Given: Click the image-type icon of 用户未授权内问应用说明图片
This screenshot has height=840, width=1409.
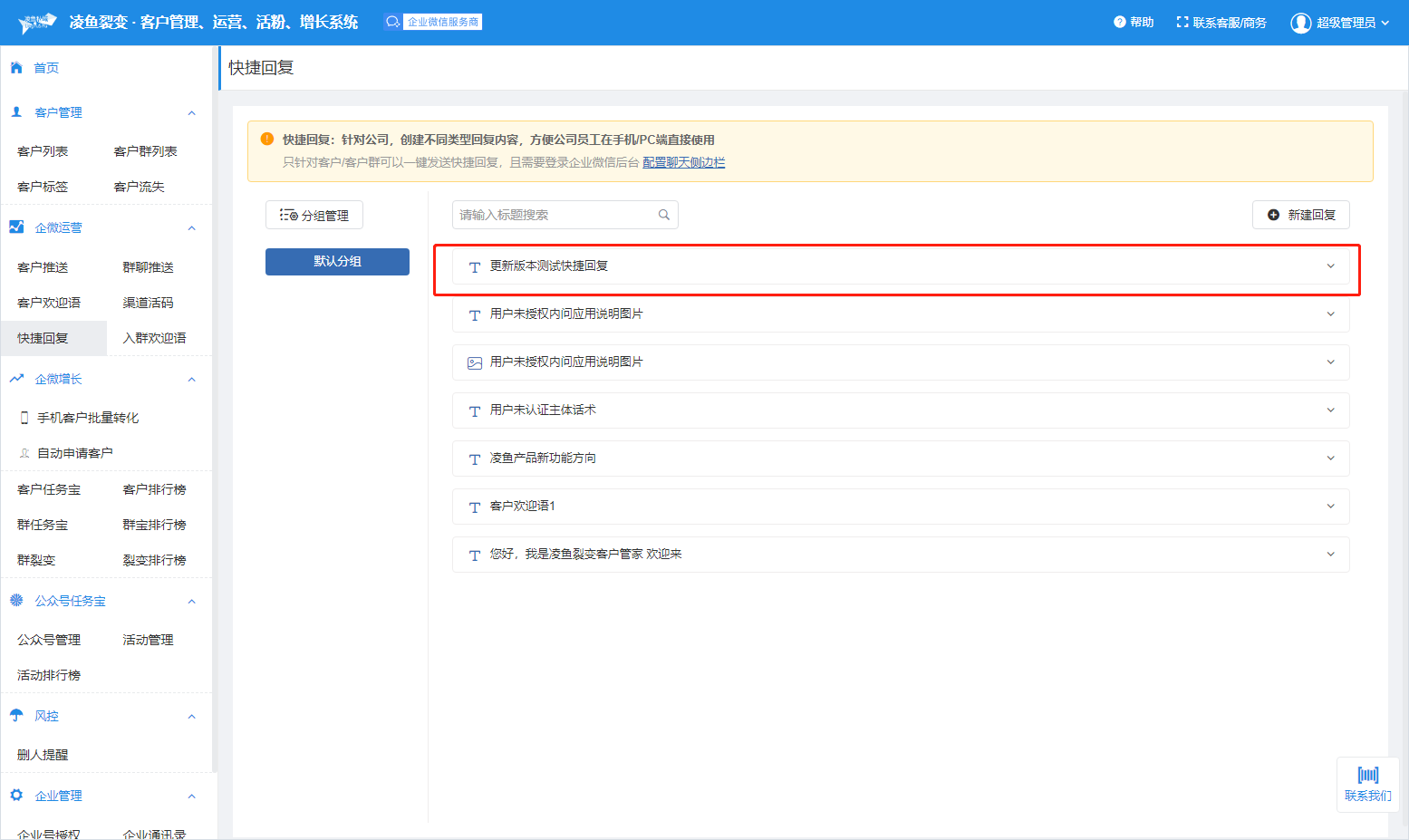Looking at the screenshot, I should click(x=474, y=362).
